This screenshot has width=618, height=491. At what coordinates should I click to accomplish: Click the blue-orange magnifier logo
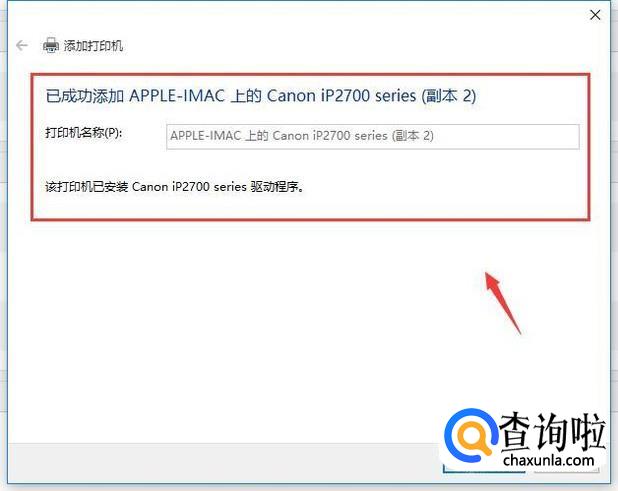click(470, 437)
